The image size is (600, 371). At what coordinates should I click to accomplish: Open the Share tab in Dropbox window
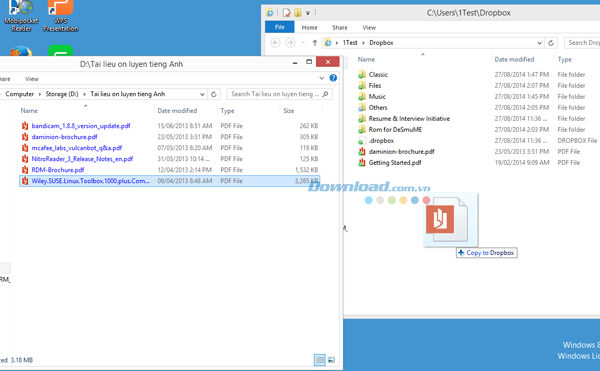click(339, 28)
